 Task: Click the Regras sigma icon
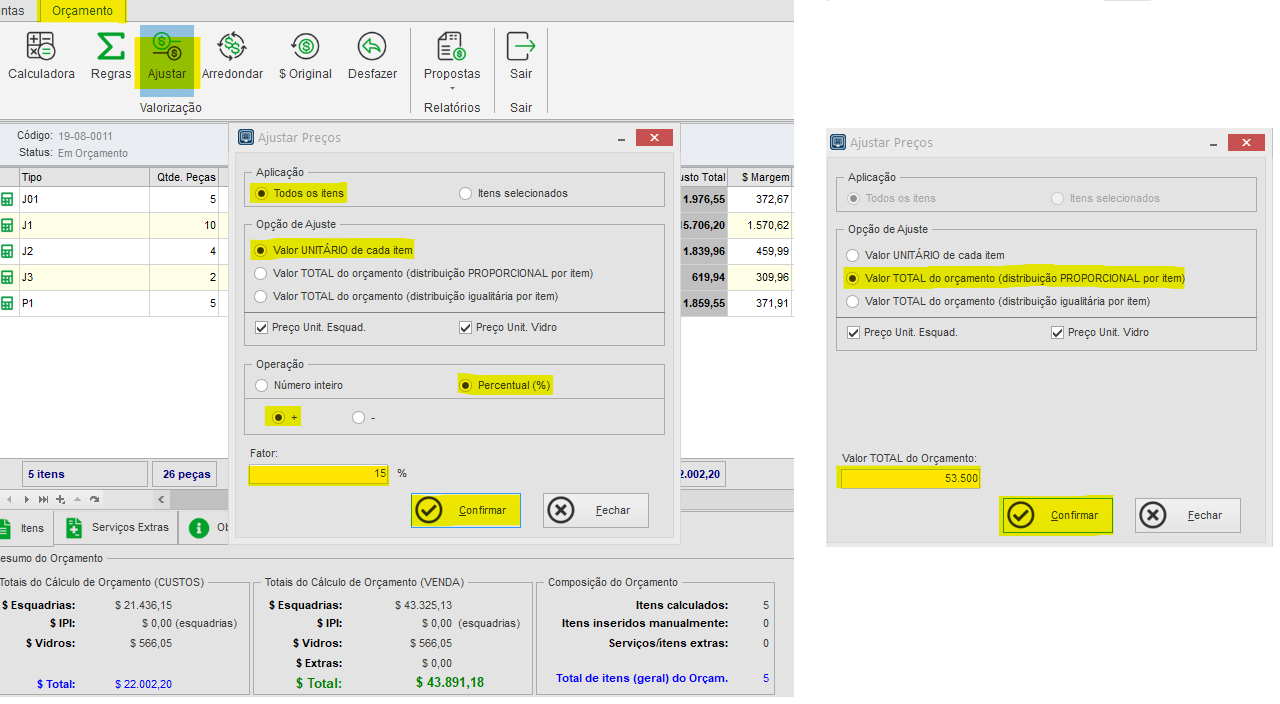pyautogui.click(x=110, y=47)
